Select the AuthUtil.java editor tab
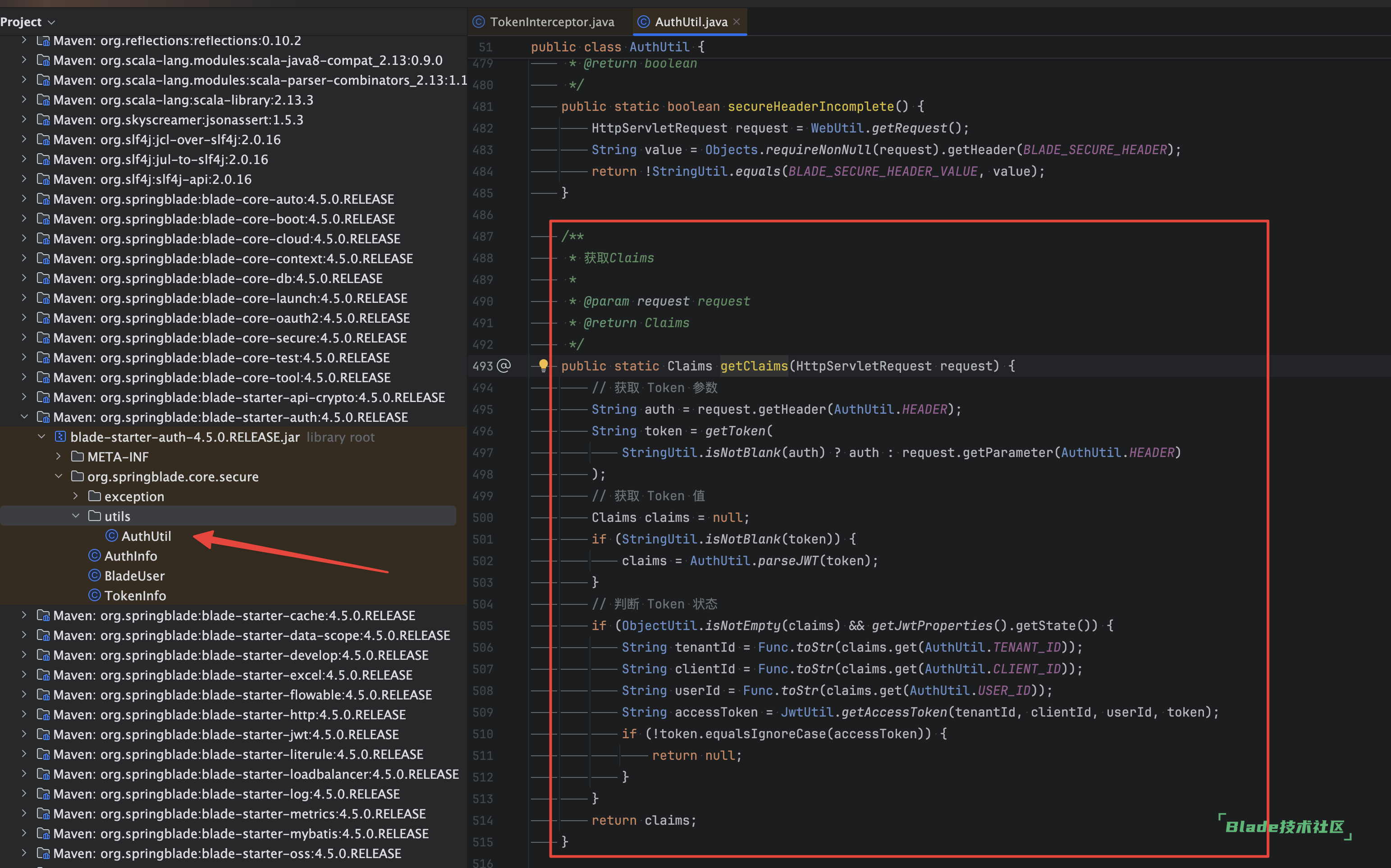The width and height of the screenshot is (1391, 868). tap(691, 22)
